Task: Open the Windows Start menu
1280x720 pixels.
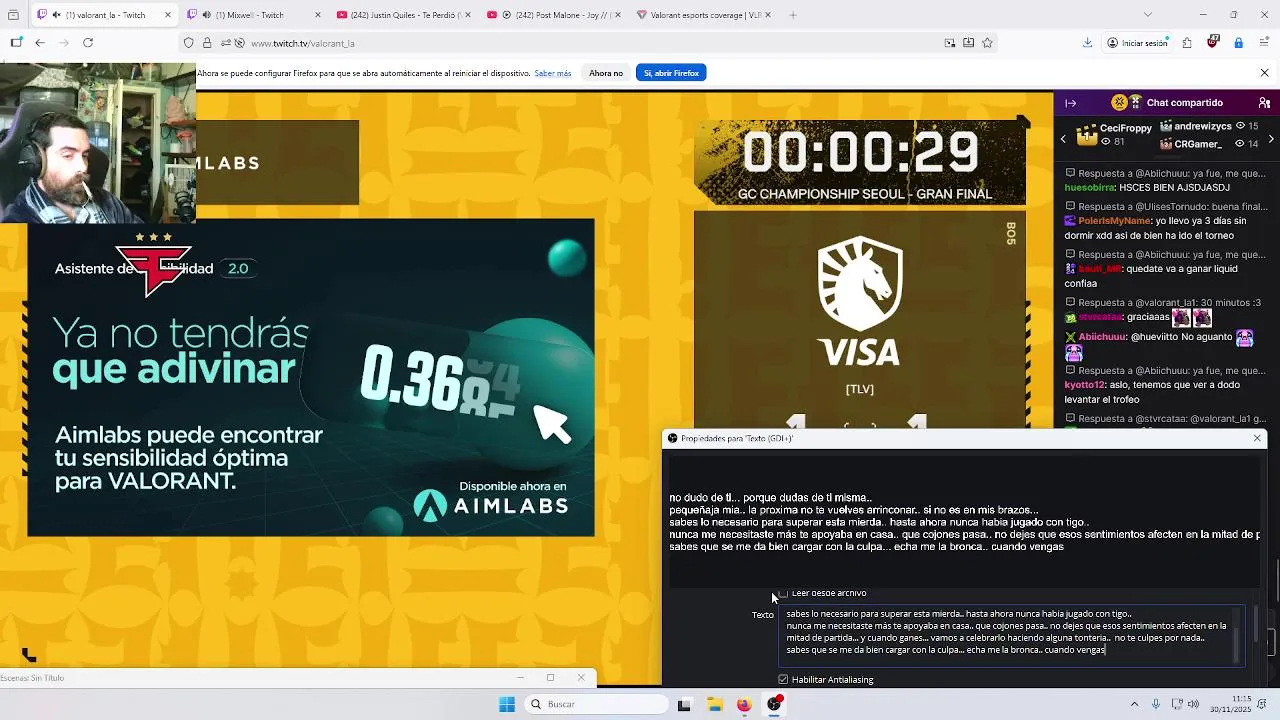Action: [x=507, y=704]
